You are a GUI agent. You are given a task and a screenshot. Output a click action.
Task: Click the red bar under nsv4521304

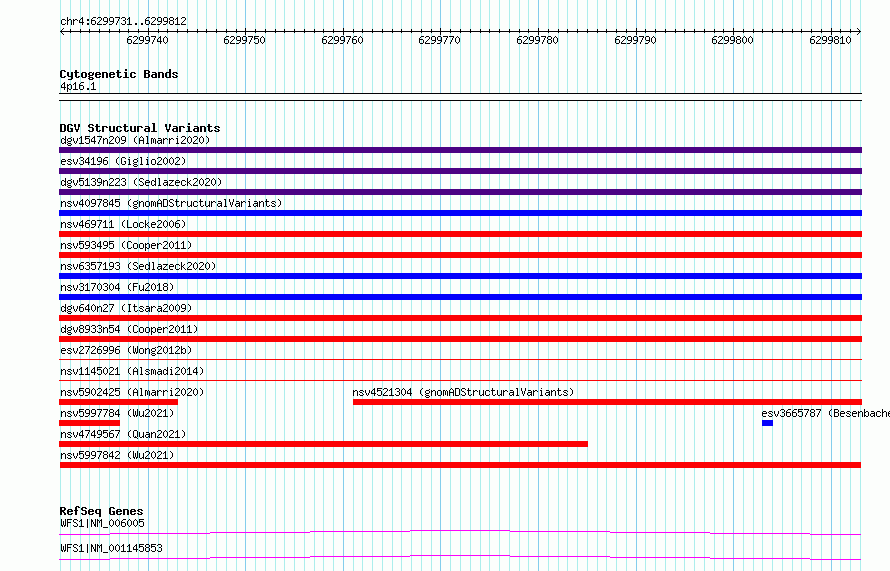click(607, 402)
